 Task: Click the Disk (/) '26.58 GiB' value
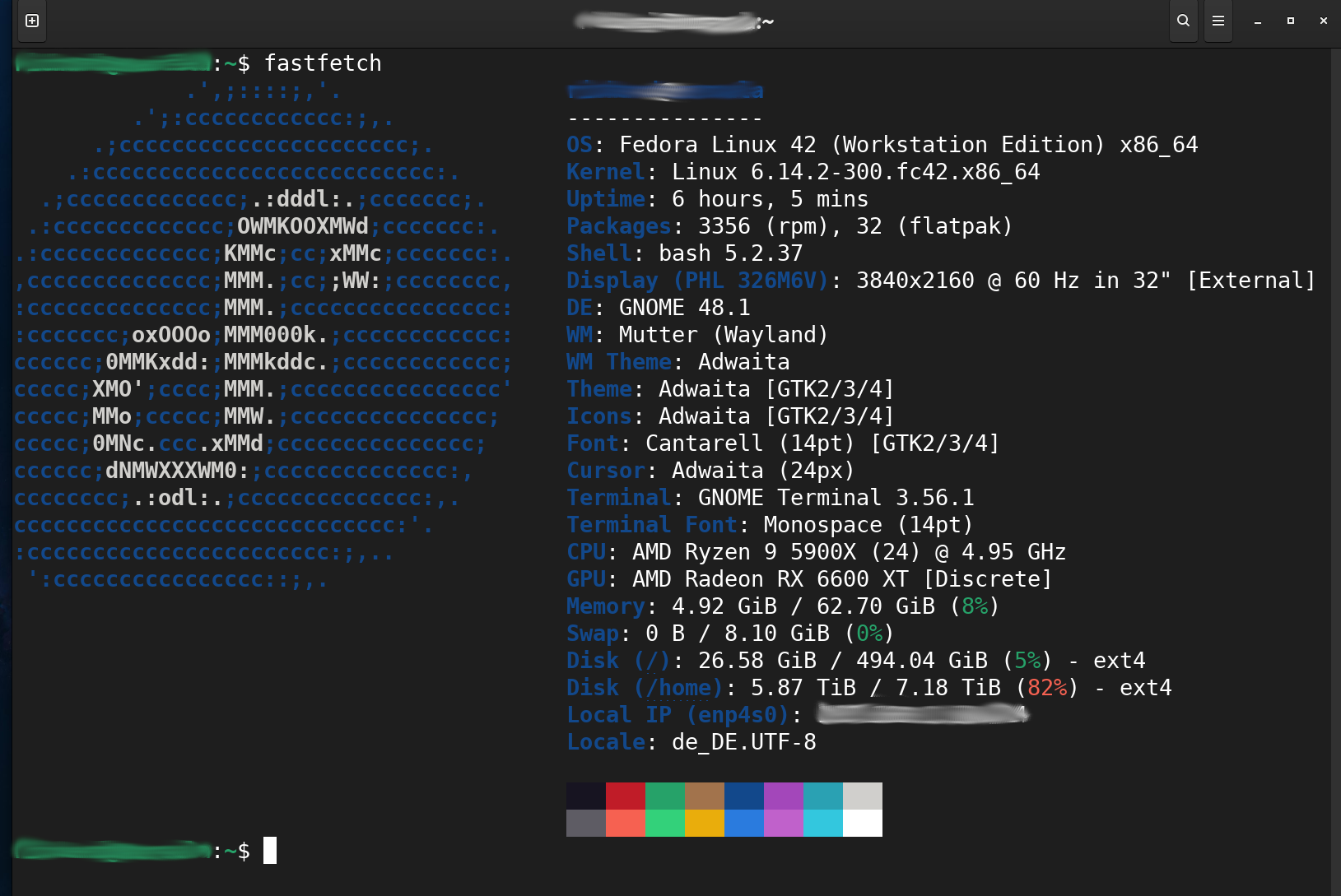tap(757, 661)
